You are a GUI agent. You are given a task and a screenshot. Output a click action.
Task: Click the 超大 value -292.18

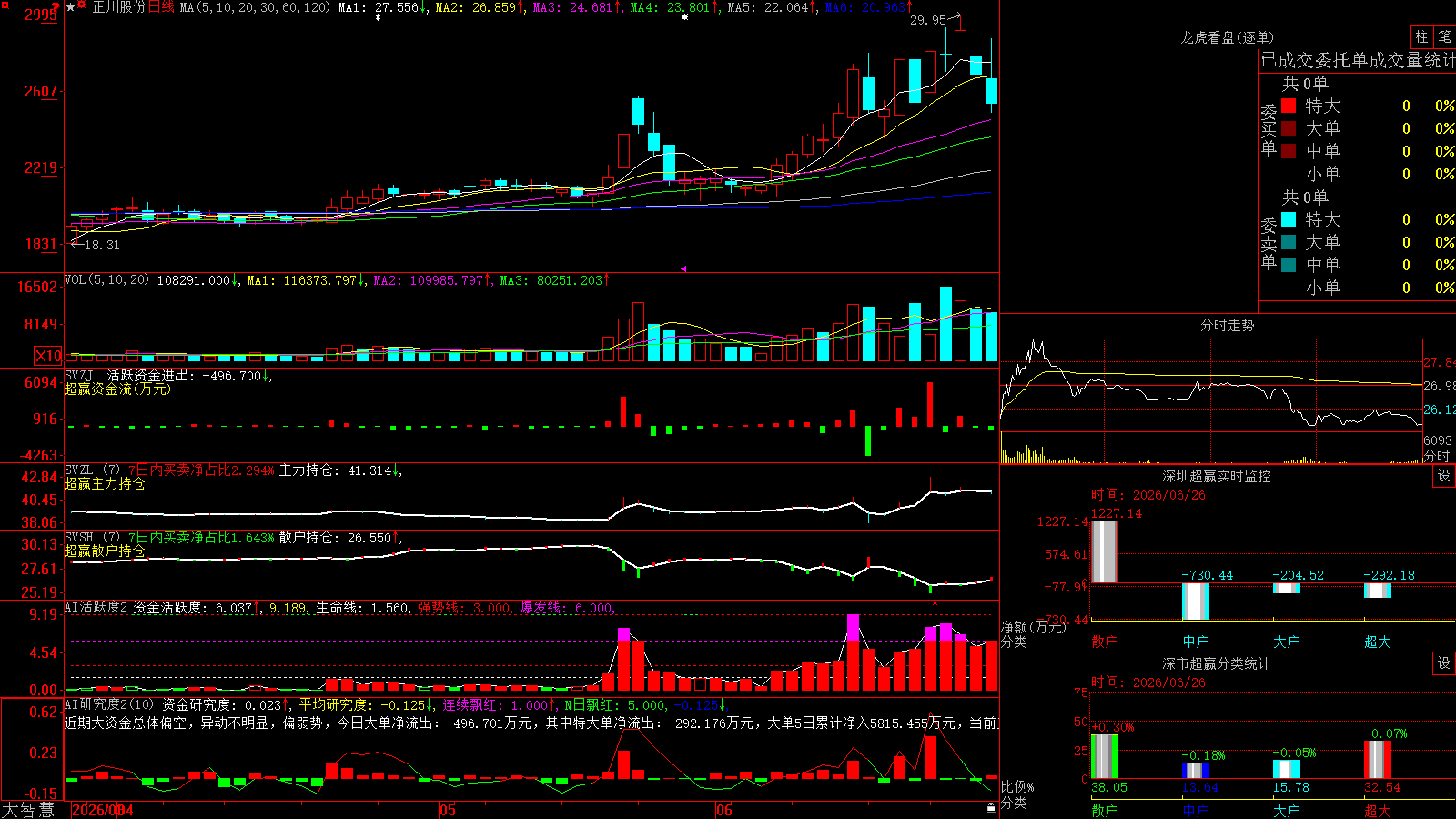(x=1390, y=575)
